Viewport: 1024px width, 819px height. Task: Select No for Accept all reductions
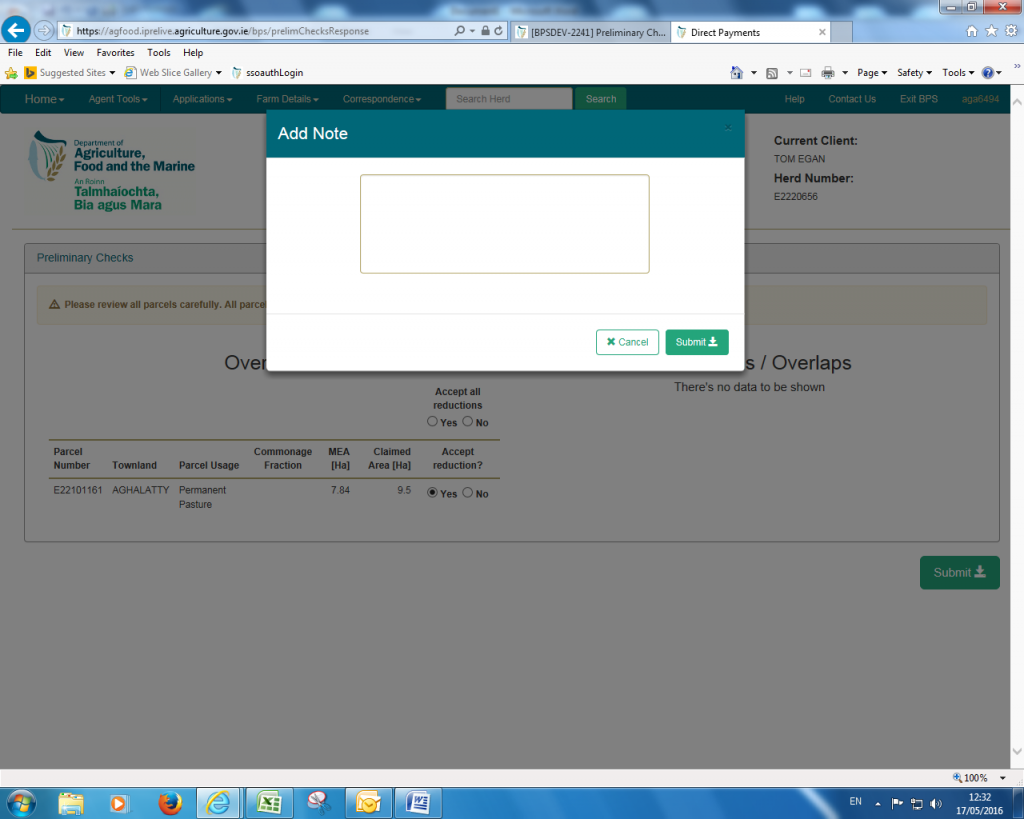point(467,422)
